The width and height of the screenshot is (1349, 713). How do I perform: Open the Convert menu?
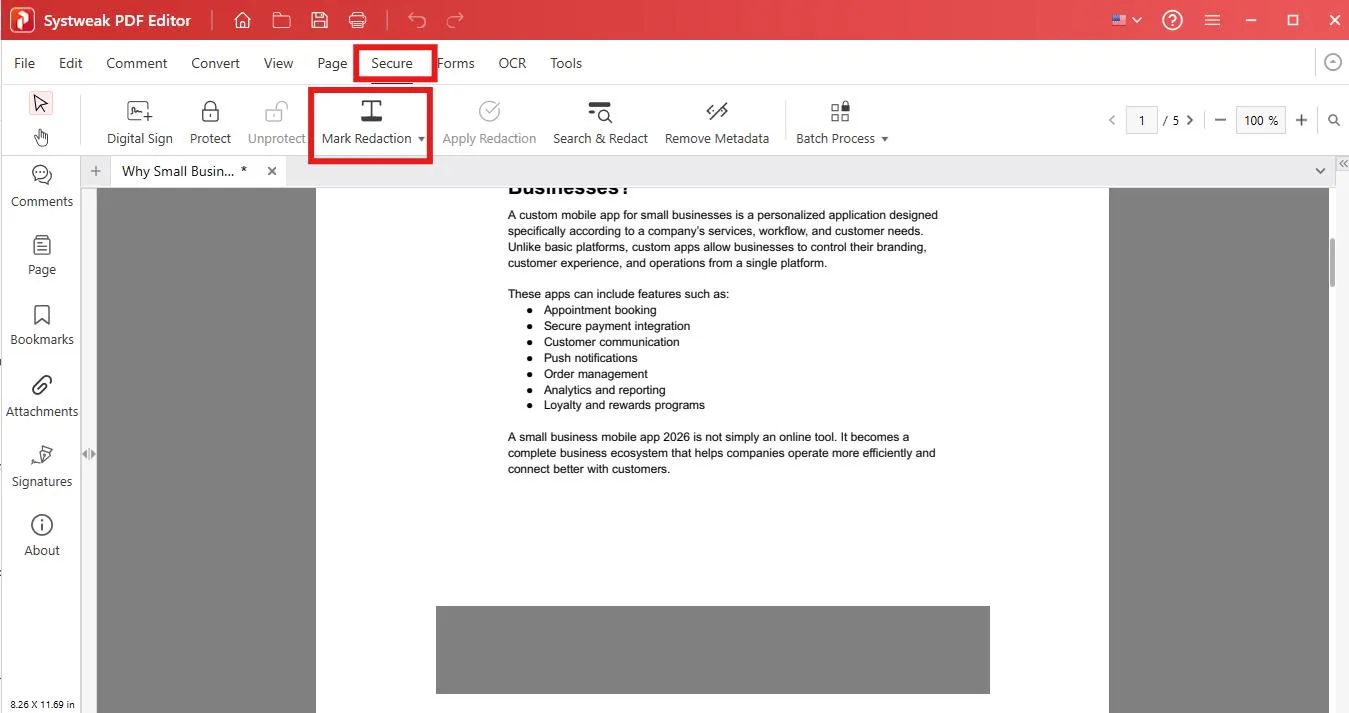(215, 63)
